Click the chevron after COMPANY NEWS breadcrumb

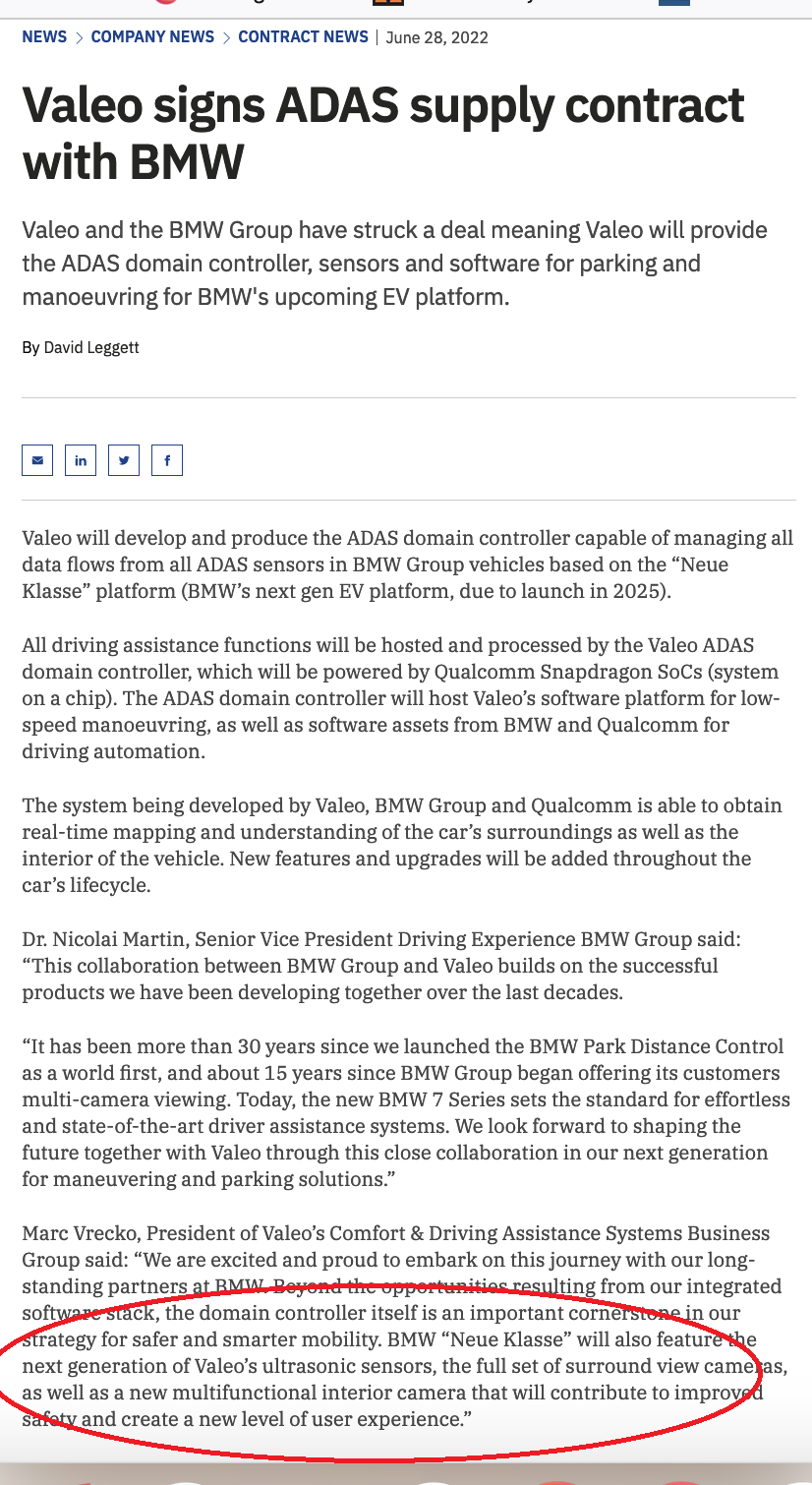tap(227, 38)
